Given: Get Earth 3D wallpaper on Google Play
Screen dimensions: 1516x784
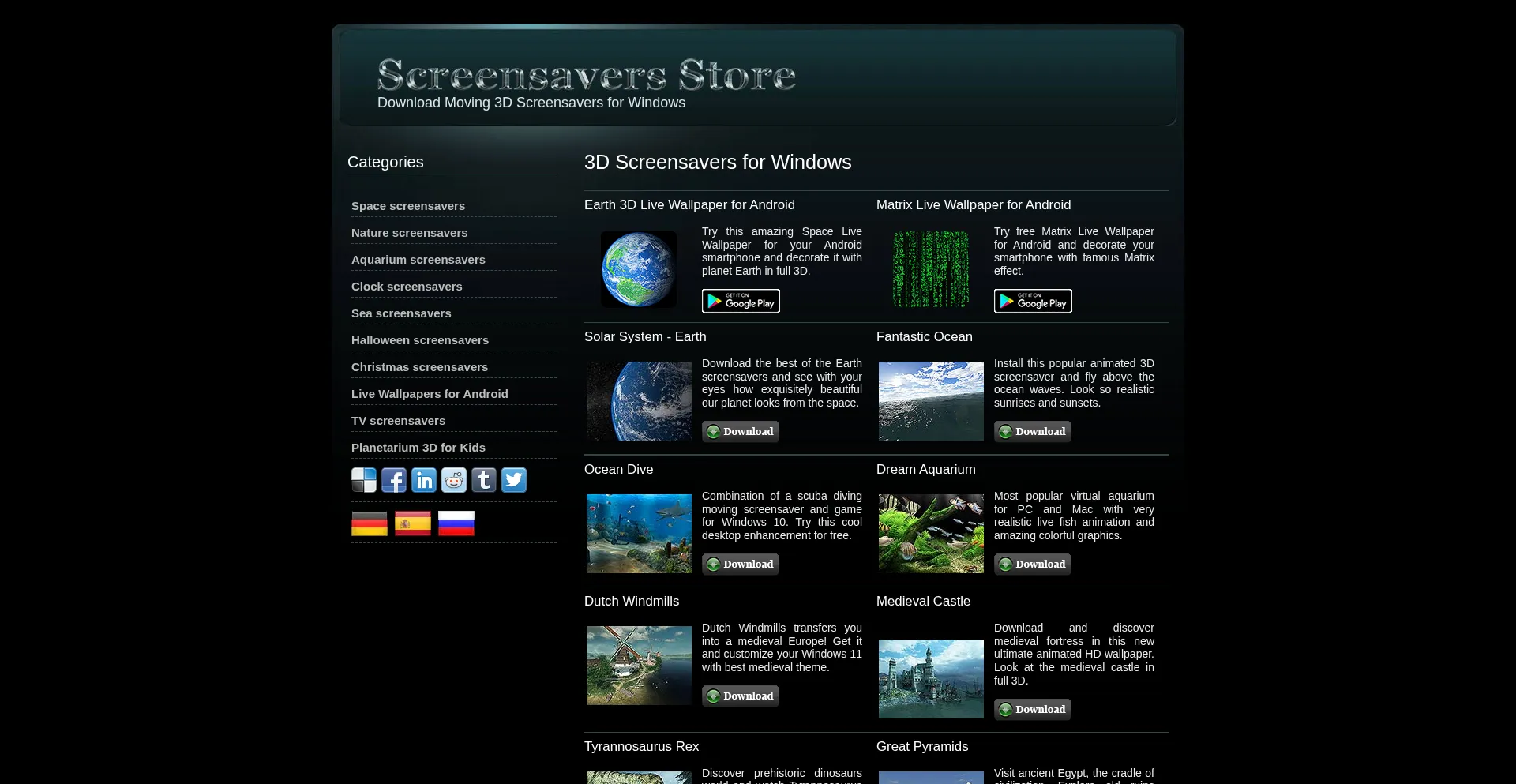Looking at the screenshot, I should tap(741, 301).
